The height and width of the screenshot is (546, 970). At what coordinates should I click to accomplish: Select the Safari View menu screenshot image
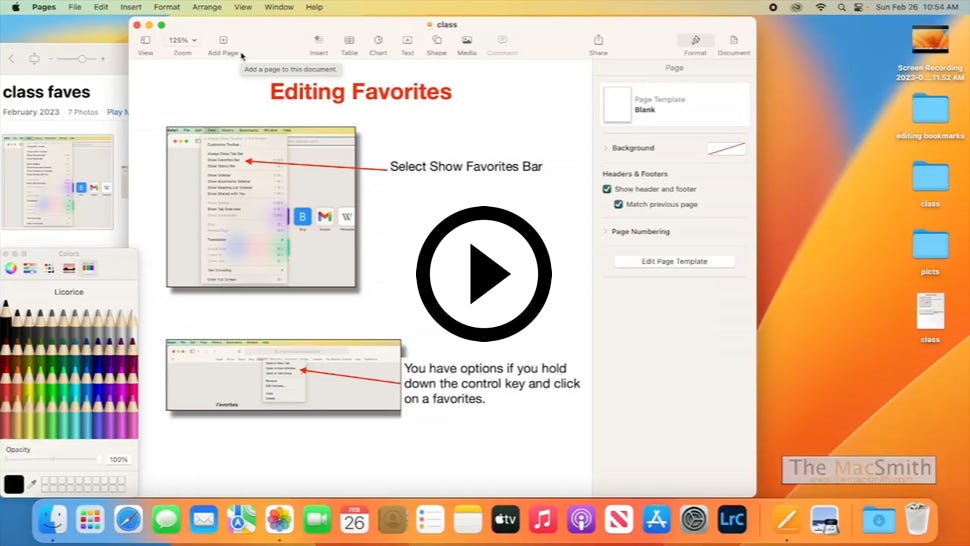261,207
